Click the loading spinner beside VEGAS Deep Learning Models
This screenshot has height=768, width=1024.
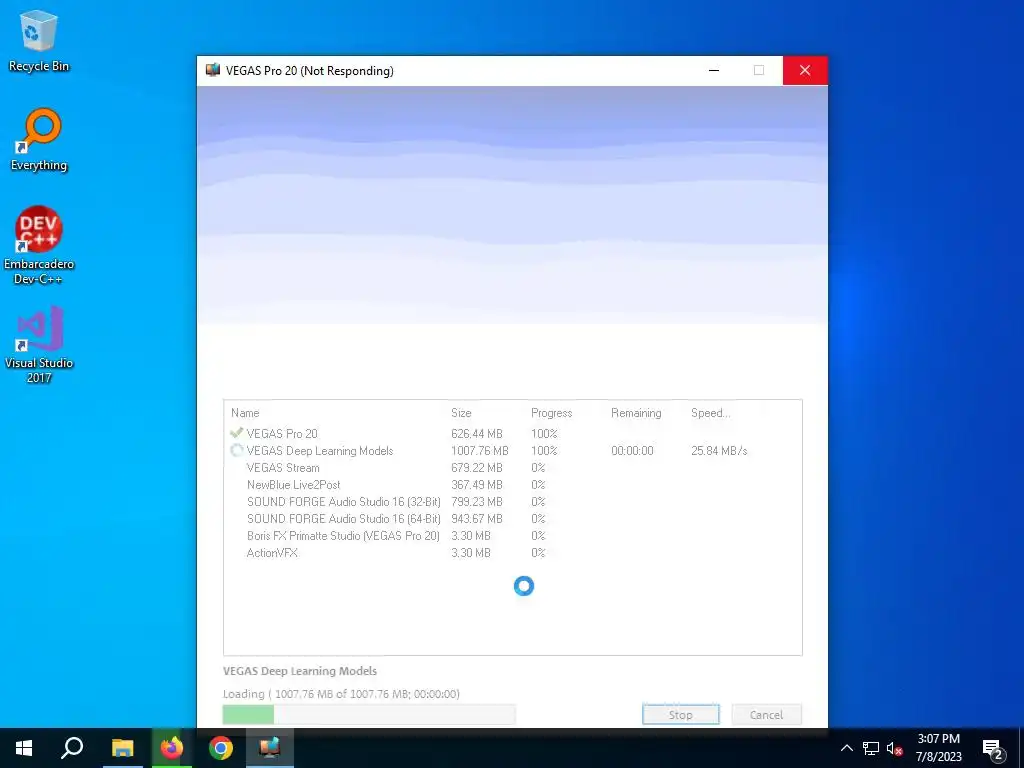pyautogui.click(x=236, y=450)
